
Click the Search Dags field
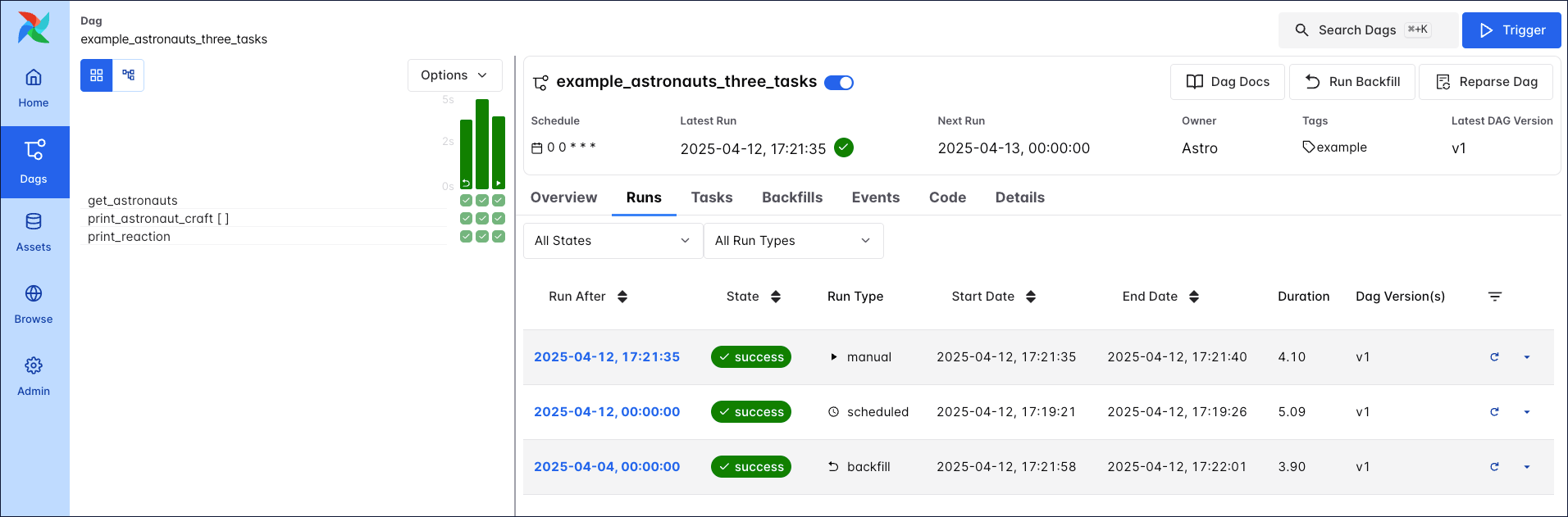pyautogui.click(x=1367, y=30)
